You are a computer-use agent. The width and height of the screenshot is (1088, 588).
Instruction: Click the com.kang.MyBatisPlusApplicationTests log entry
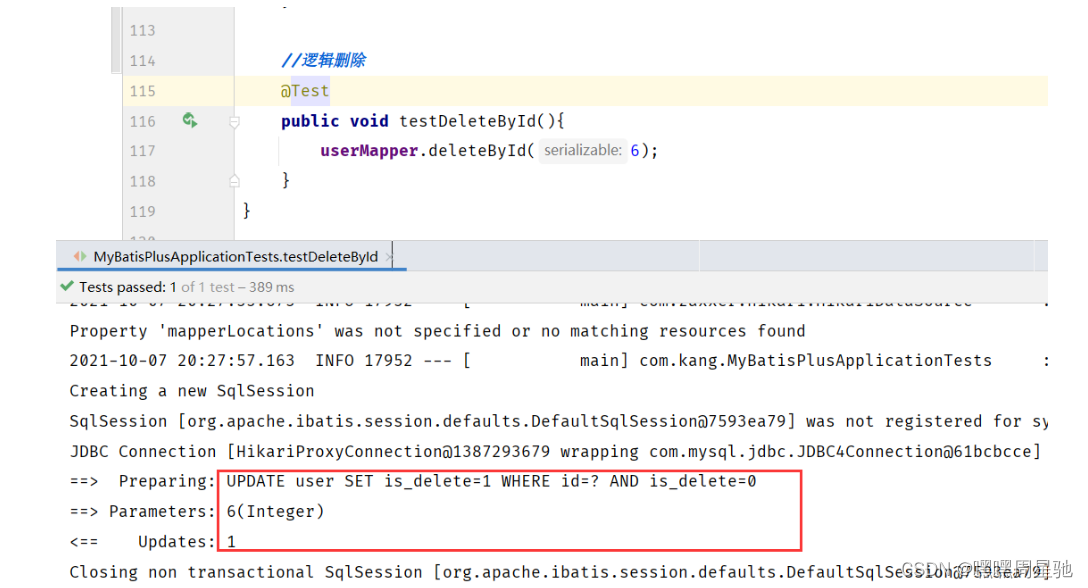click(x=815, y=361)
